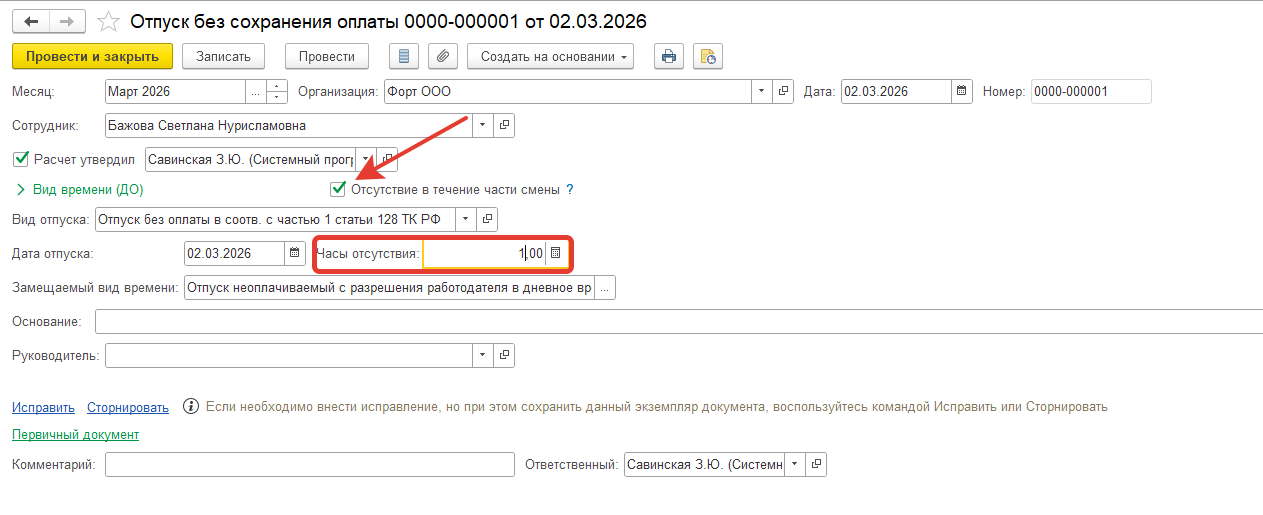Click the Дата отпуска field
This screenshot has width=1263, height=515.
[235, 253]
